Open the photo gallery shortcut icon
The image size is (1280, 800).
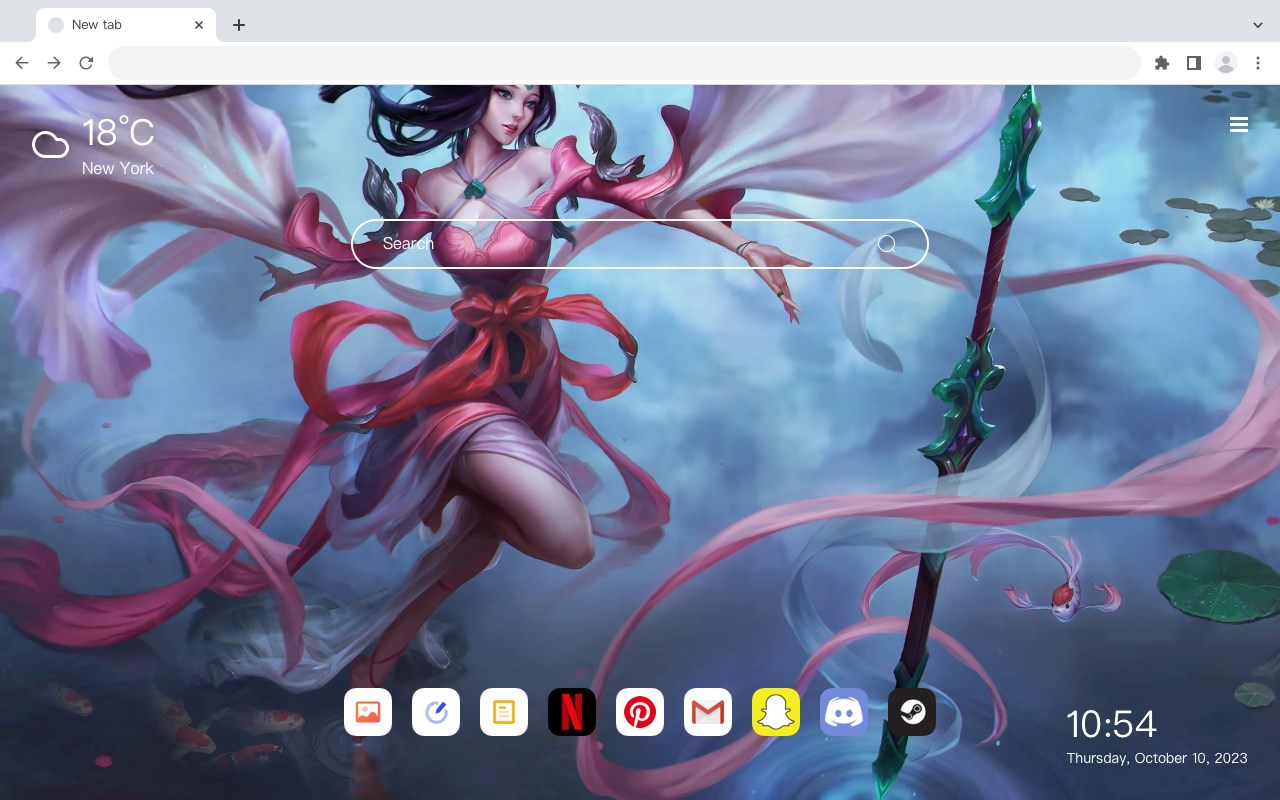click(x=368, y=712)
